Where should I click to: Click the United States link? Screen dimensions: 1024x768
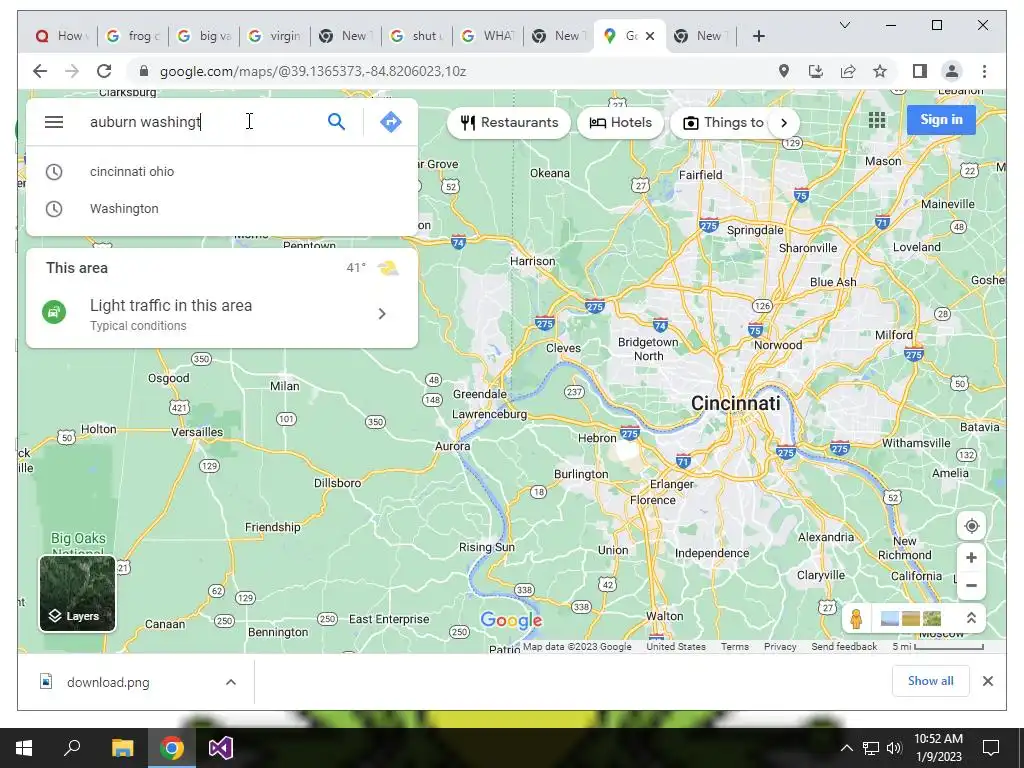click(676, 647)
